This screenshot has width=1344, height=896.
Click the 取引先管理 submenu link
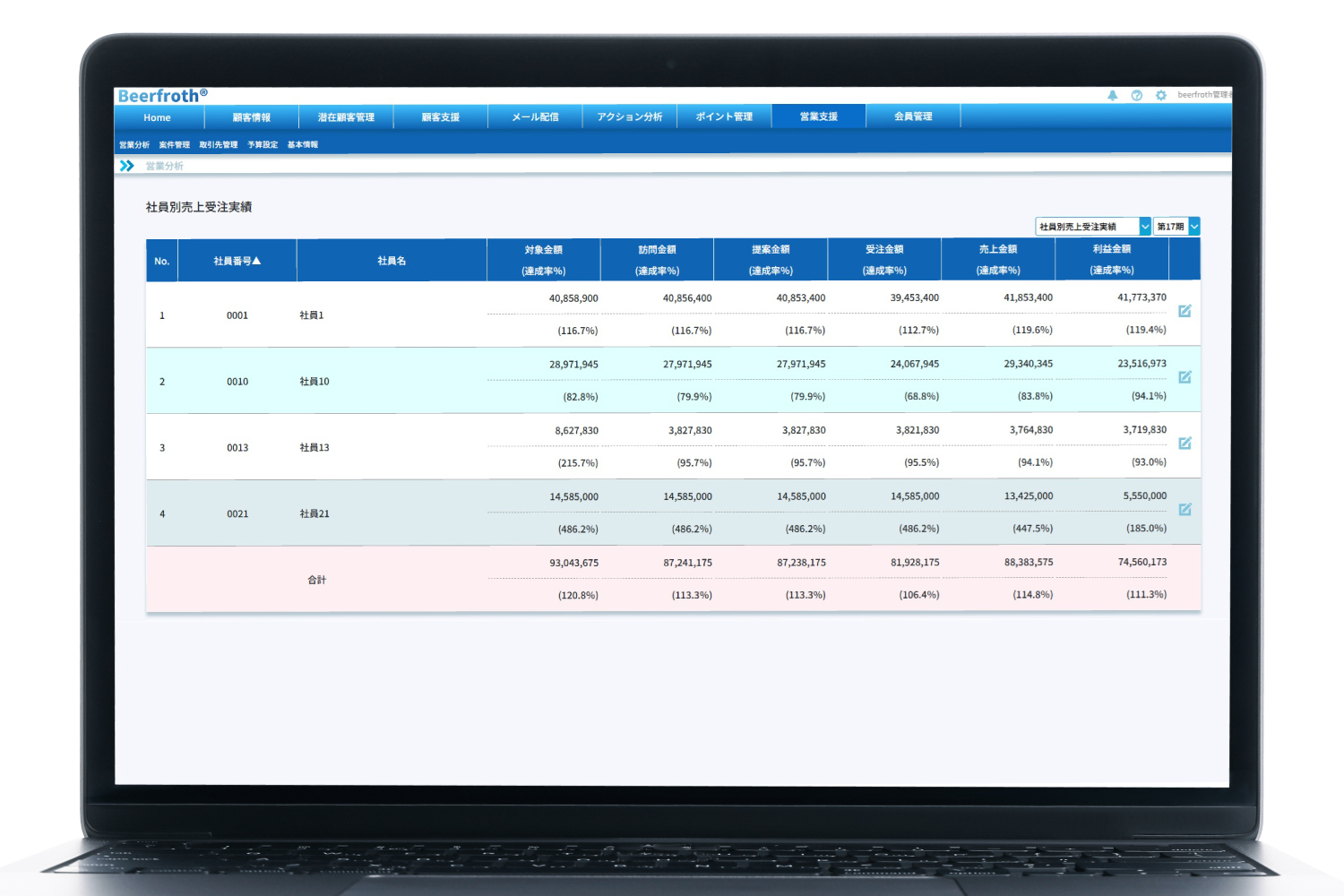click(x=219, y=144)
